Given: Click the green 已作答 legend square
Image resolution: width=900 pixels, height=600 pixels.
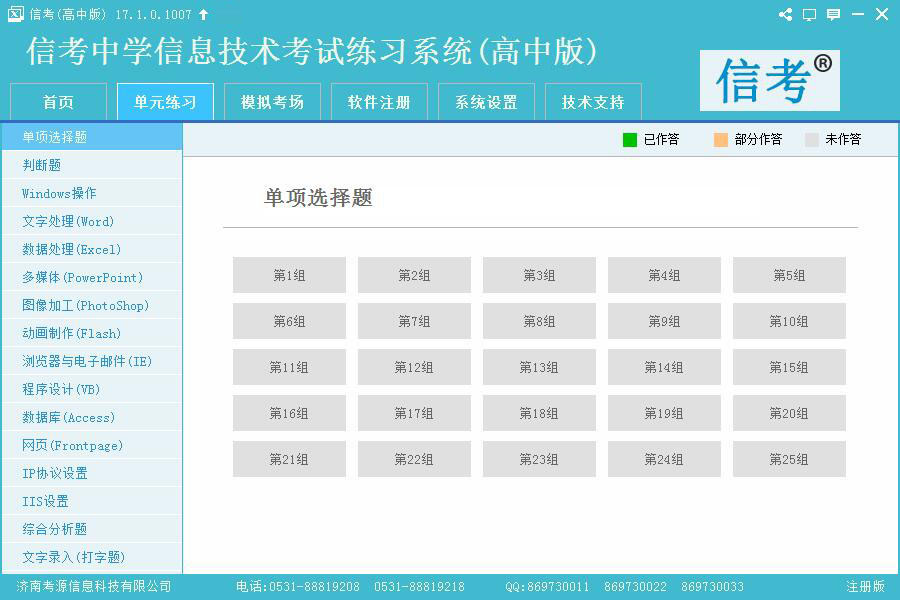Looking at the screenshot, I should click(x=629, y=140).
